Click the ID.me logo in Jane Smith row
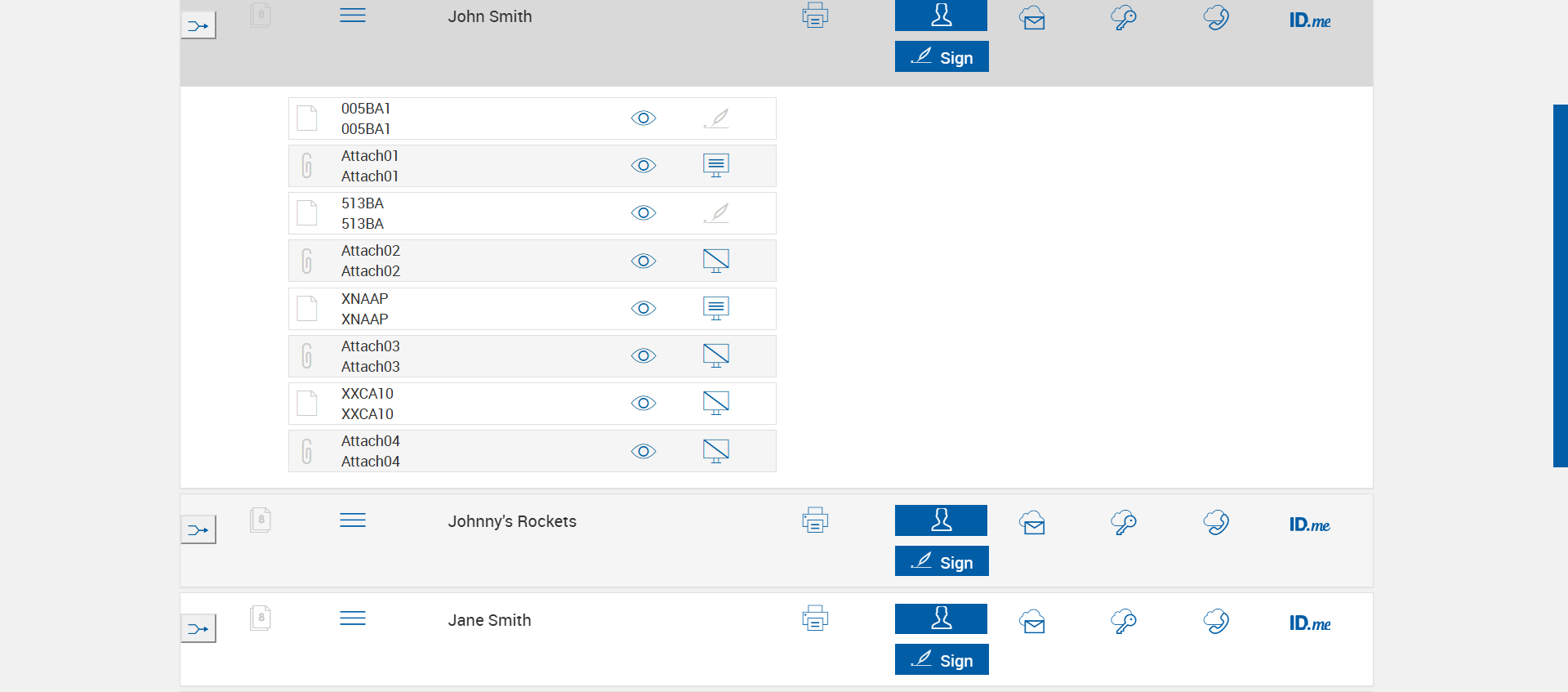 [1310, 623]
